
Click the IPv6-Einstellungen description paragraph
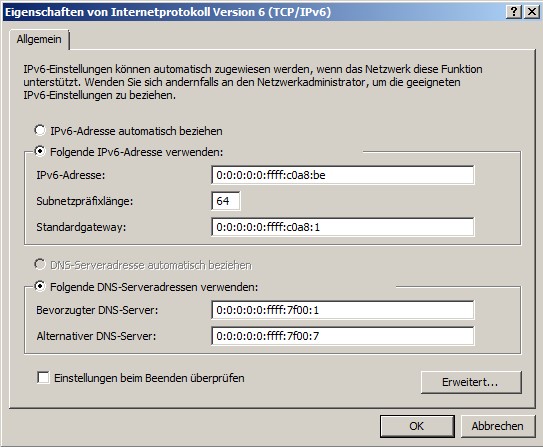[x=253, y=82]
